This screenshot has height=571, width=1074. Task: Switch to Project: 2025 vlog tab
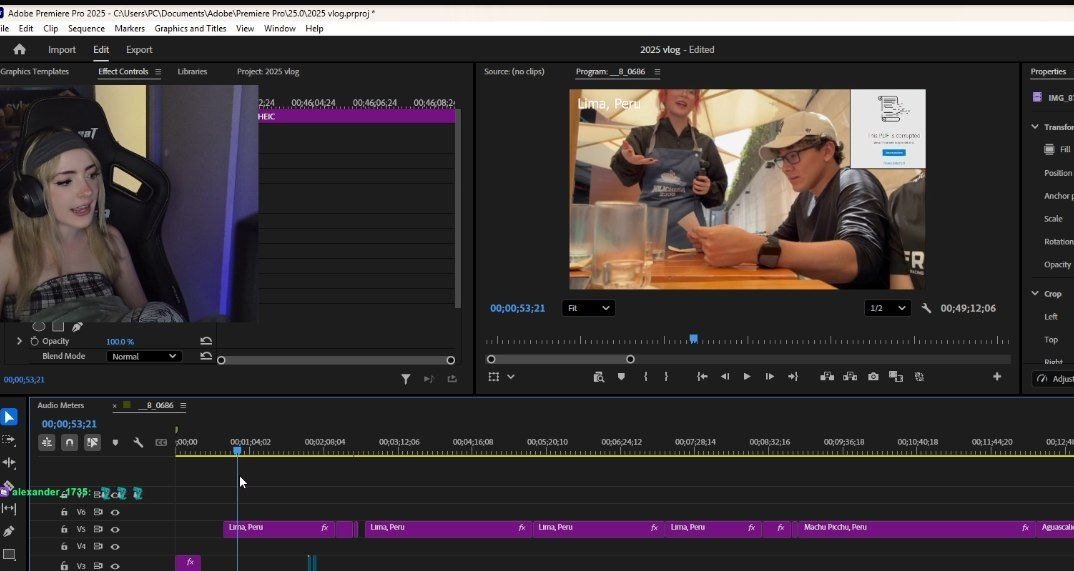pos(268,71)
